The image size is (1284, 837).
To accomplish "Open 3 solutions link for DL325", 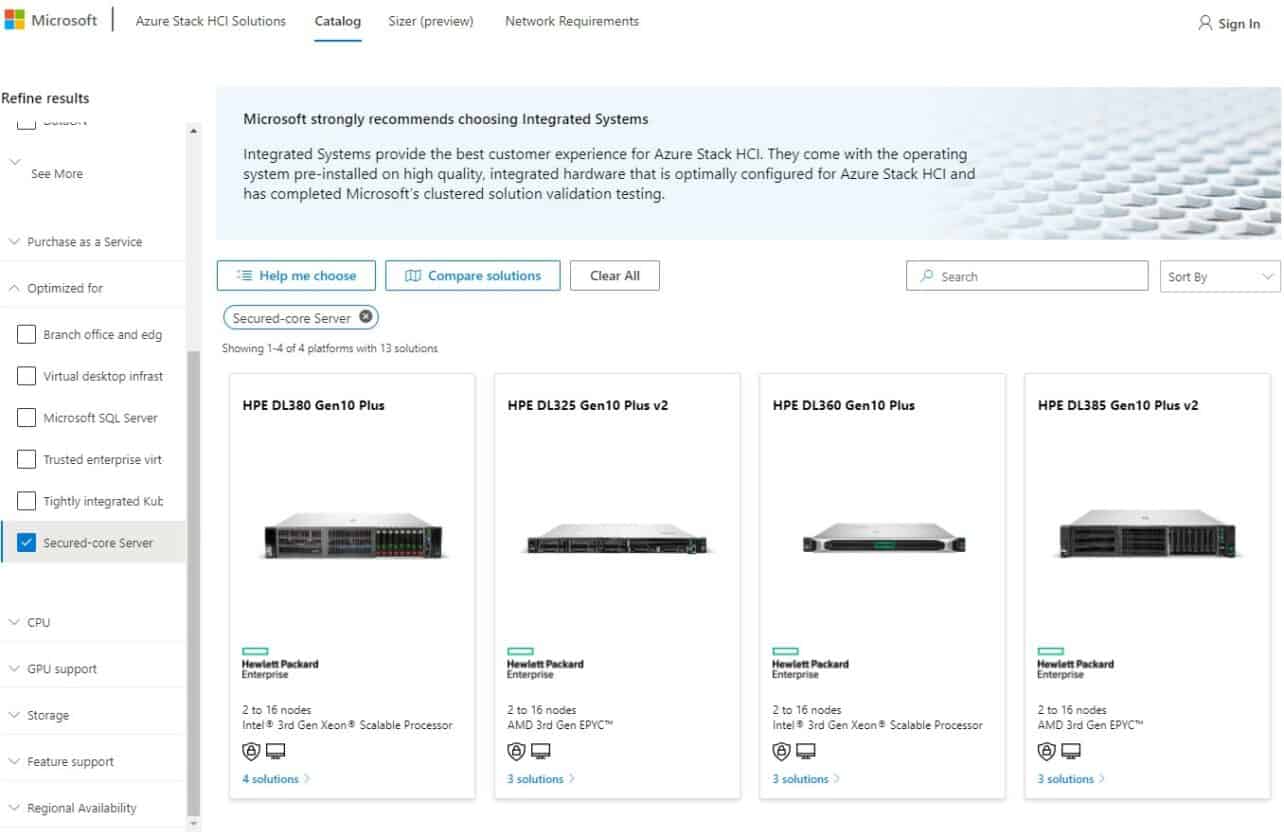I will tap(541, 779).
